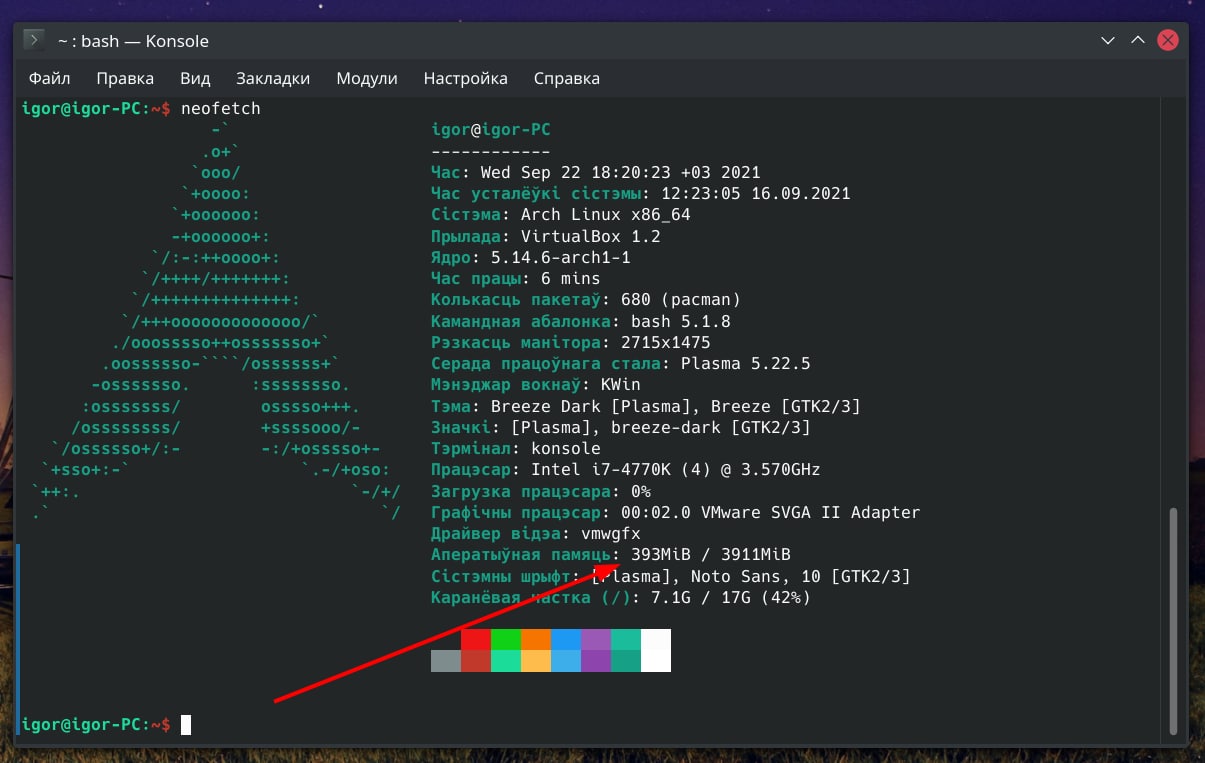Click the 'VirtualBox 1.2' device value

[591, 236]
